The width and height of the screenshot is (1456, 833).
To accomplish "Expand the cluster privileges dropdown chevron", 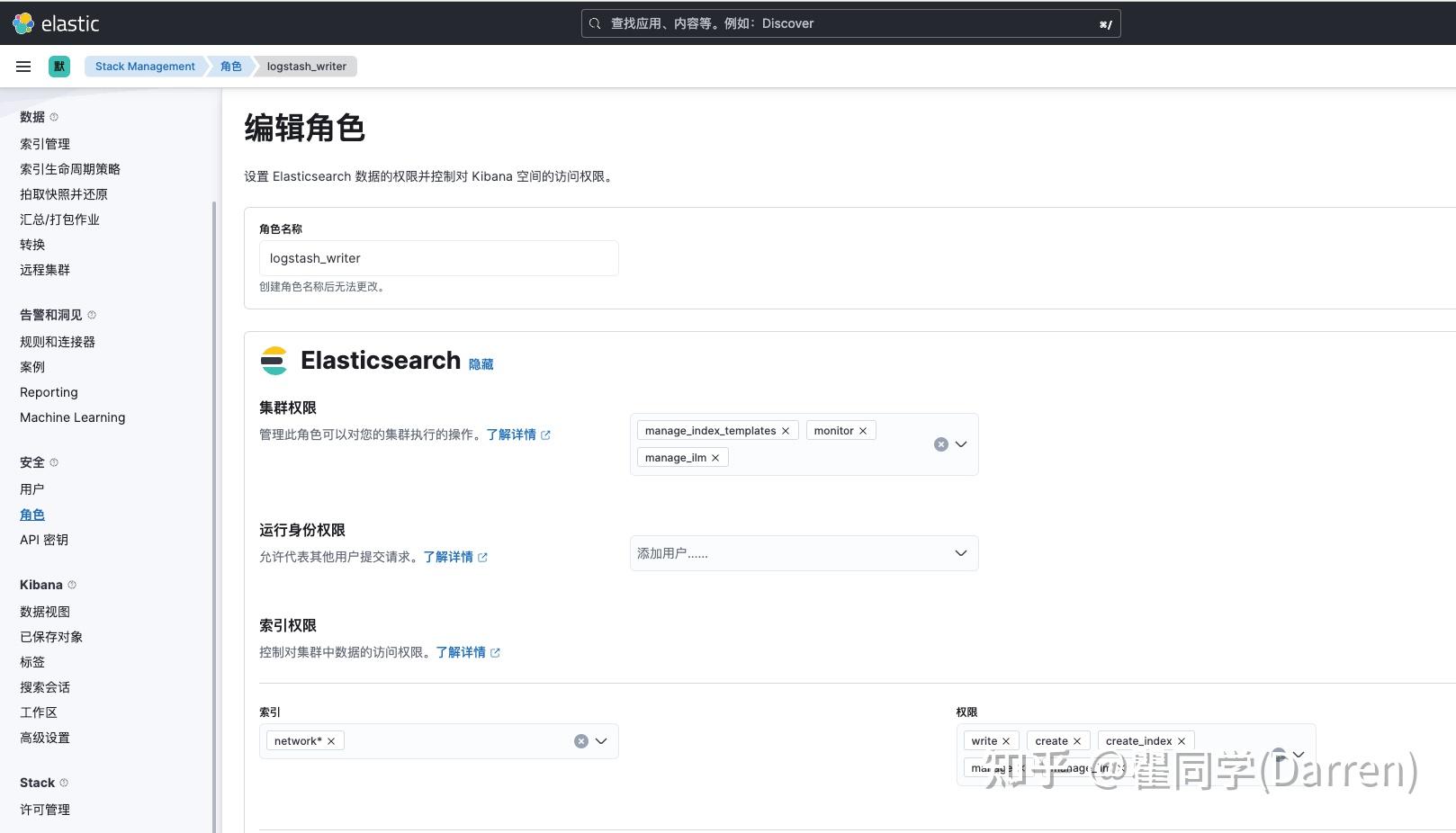I will pyautogui.click(x=961, y=443).
